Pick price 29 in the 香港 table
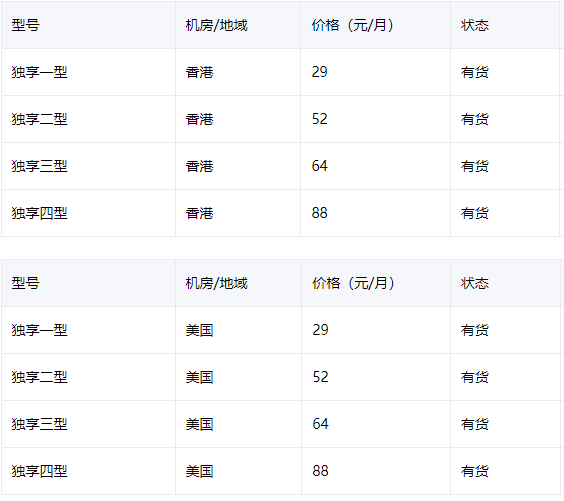Screen dimensions: 564x501 pyautogui.click(x=319, y=72)
